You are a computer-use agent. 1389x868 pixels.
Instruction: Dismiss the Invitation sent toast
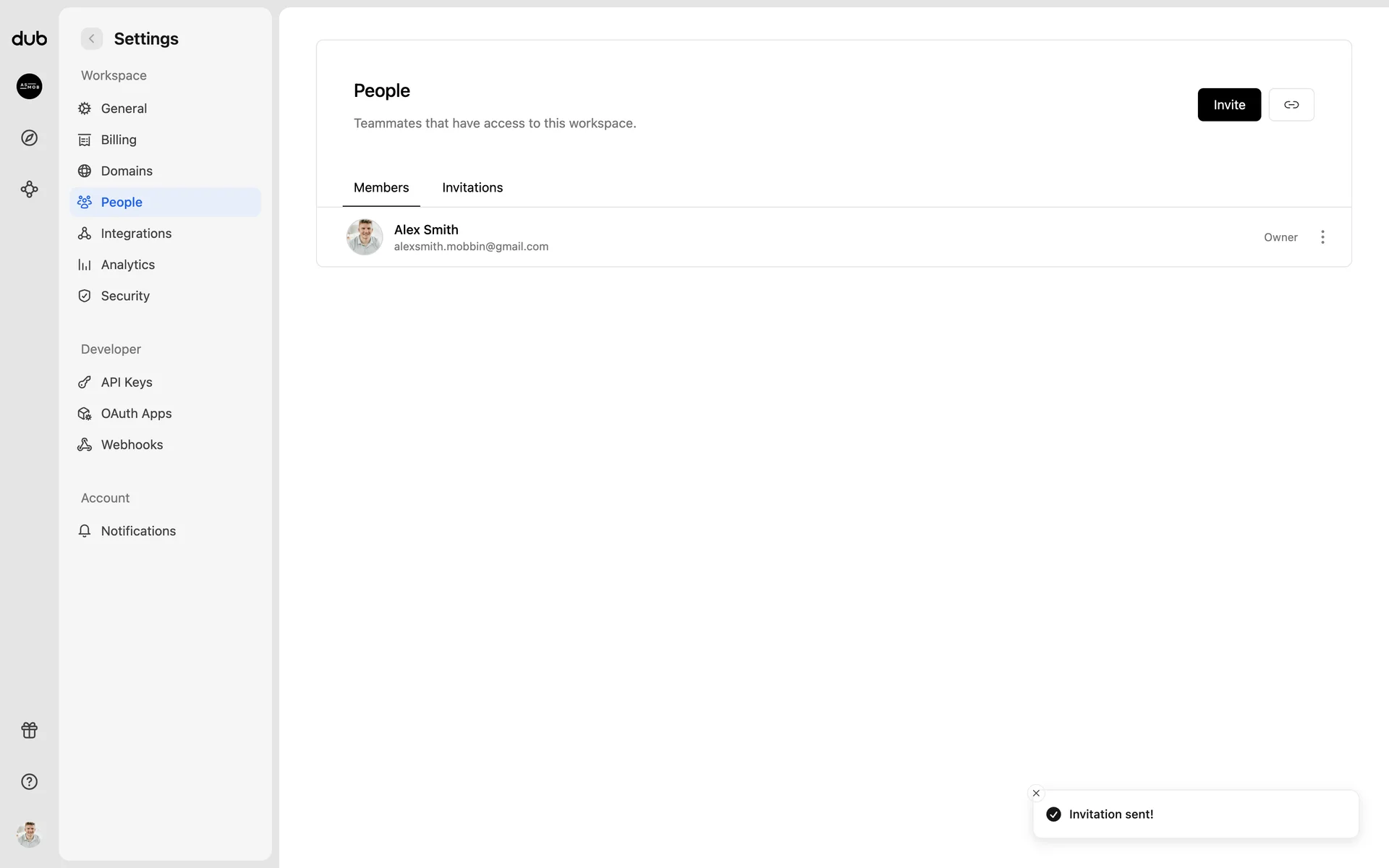coord(1036,793)
